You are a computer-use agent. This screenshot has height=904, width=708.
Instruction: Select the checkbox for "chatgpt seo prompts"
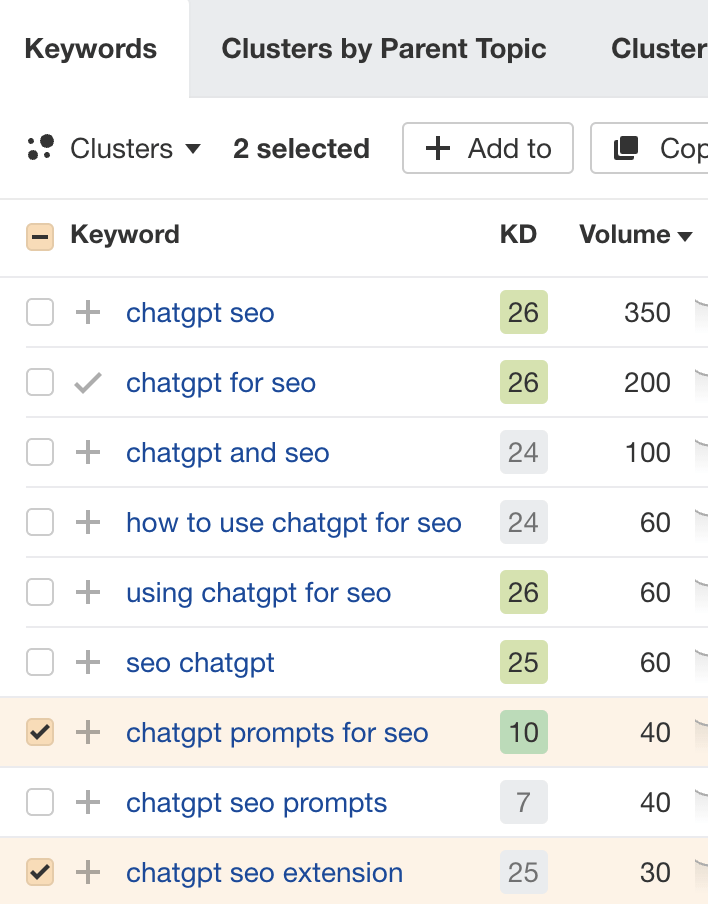click(x=40, y=802)
